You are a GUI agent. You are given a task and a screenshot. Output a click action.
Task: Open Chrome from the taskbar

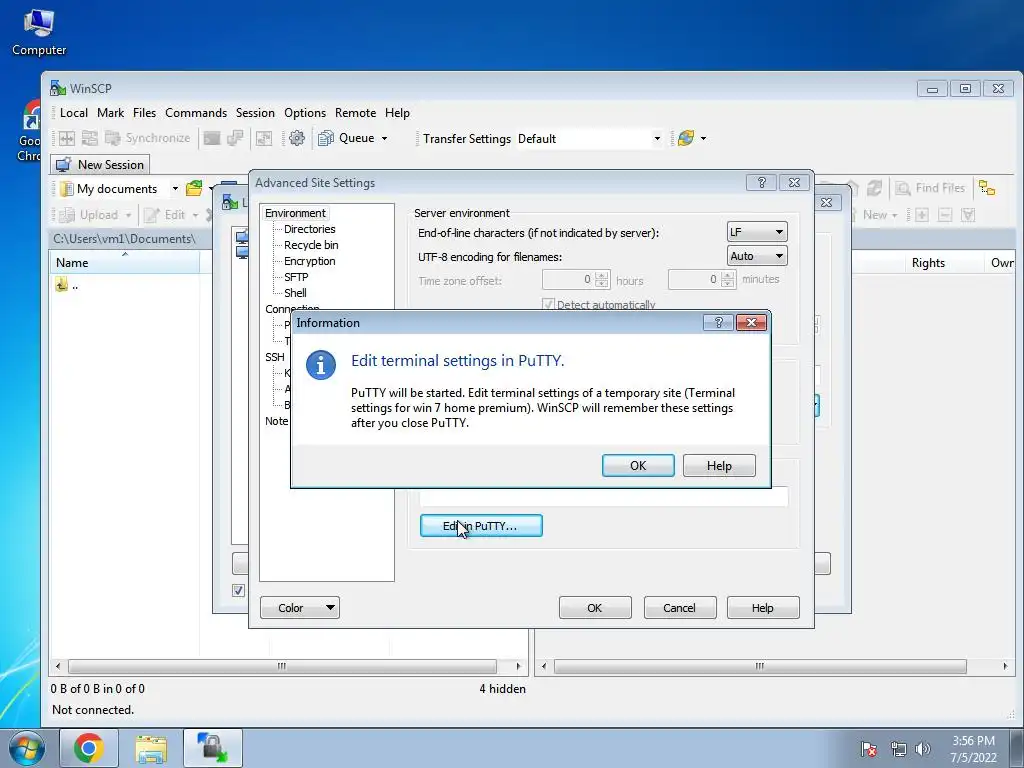89,748
